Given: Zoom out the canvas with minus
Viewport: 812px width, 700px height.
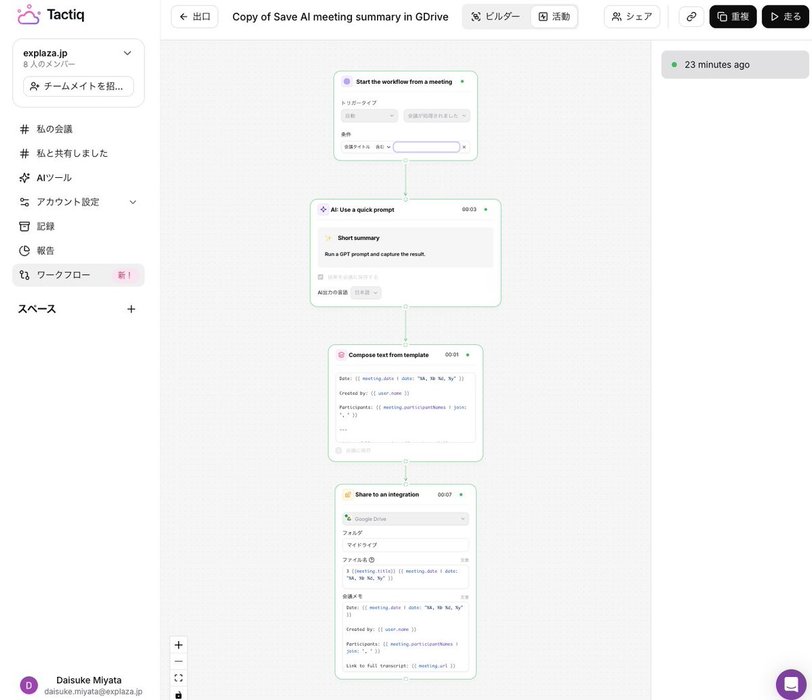Looking at the screenshot, I should tap(179, 661).
